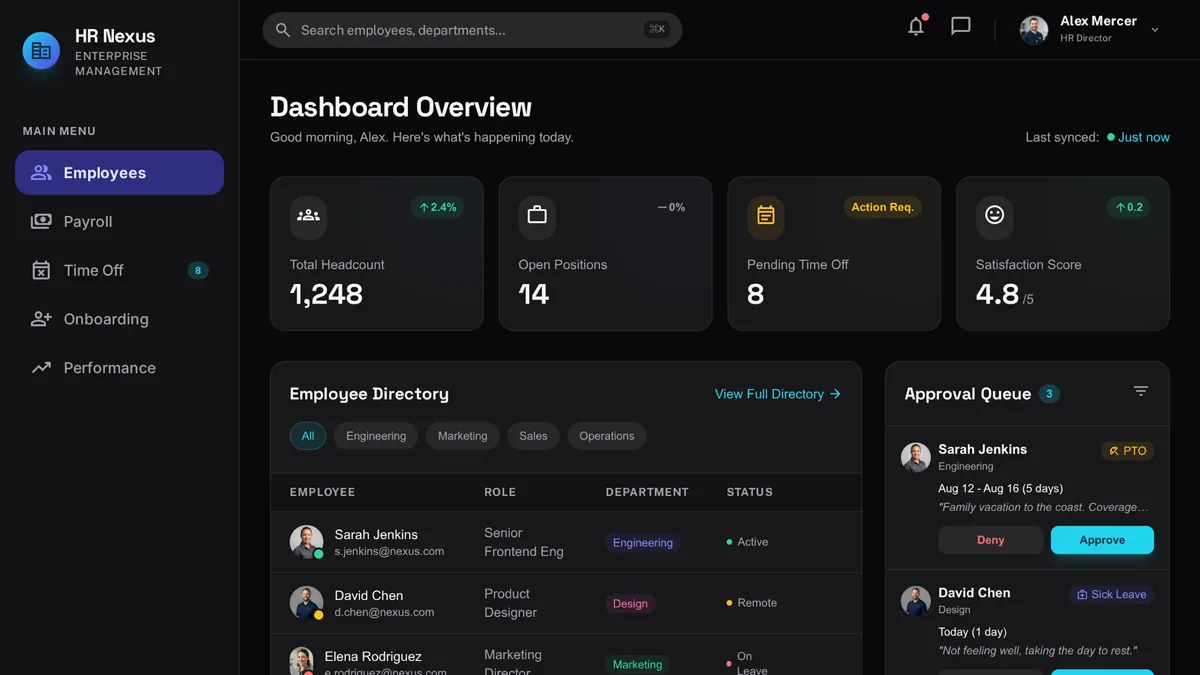Click the Remote status of David Chen
1200x675 pixels.
pyautogui.click(x=751, y=603)
